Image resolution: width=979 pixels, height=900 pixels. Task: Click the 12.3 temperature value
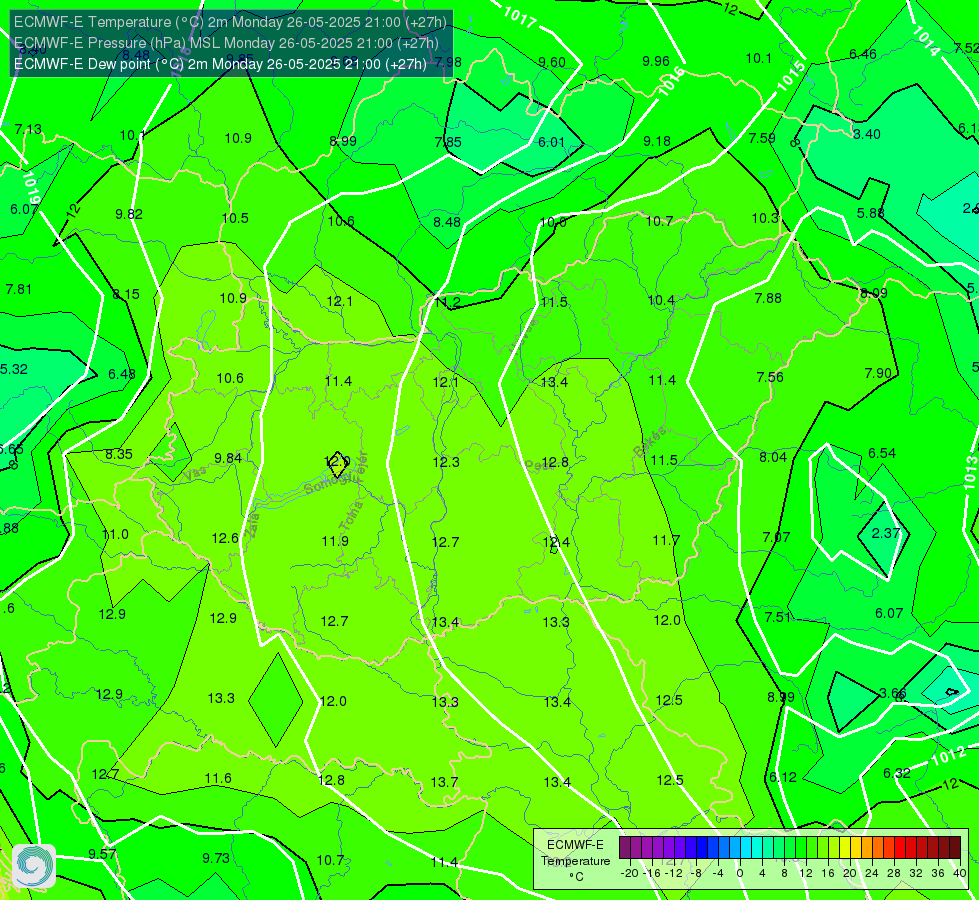click(446, 462)
